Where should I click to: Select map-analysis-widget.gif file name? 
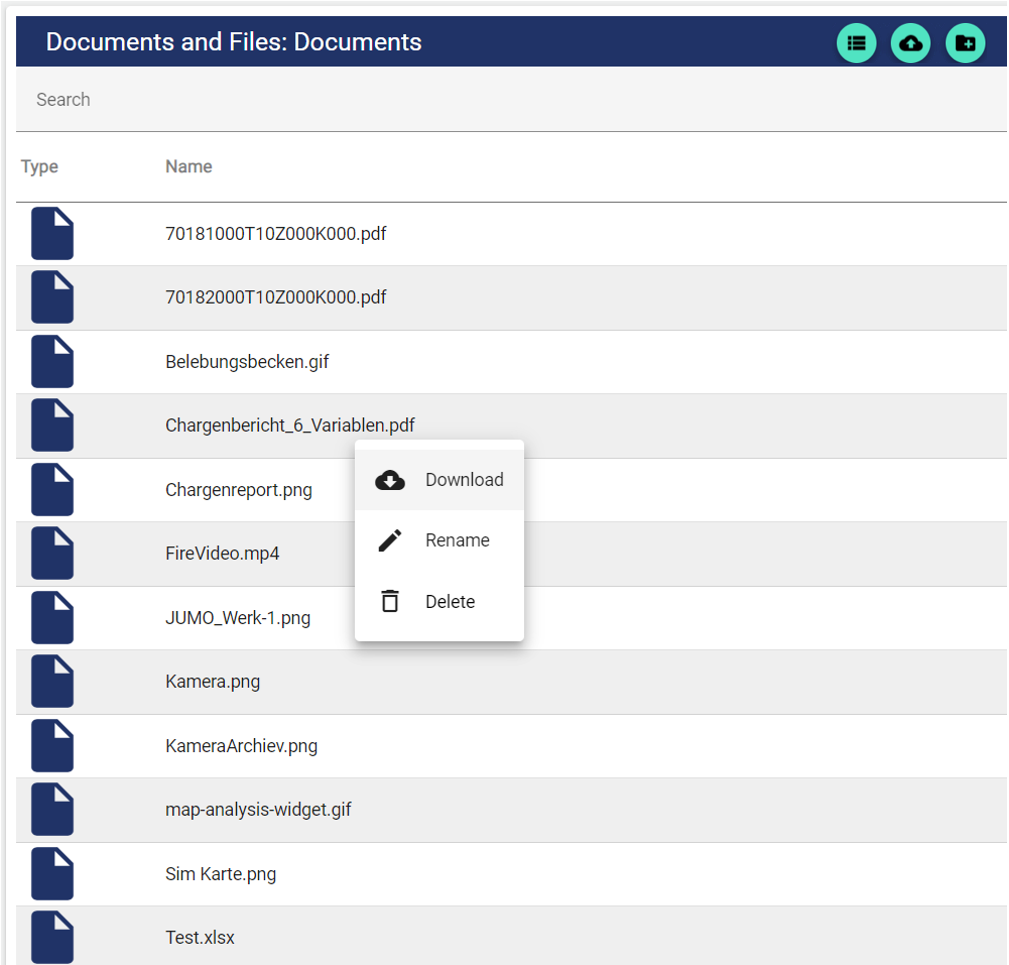(x=258, y=810)
